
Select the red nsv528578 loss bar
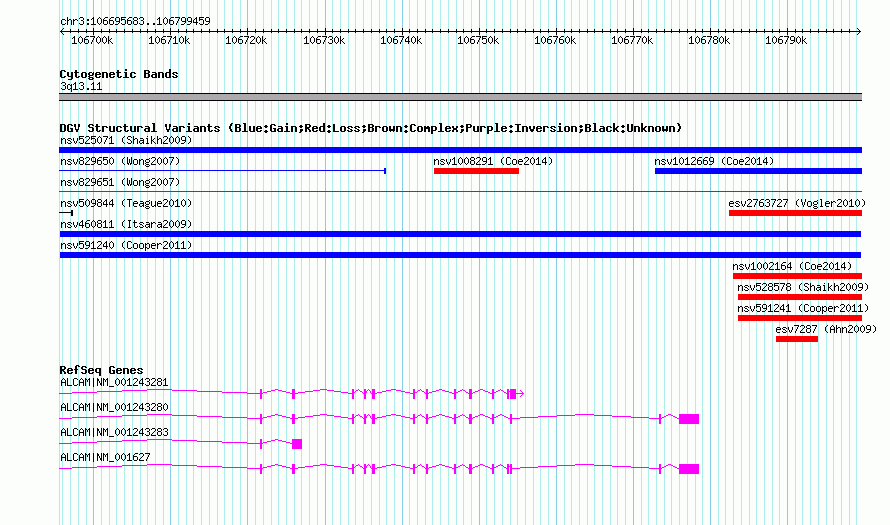pos(800,297)
